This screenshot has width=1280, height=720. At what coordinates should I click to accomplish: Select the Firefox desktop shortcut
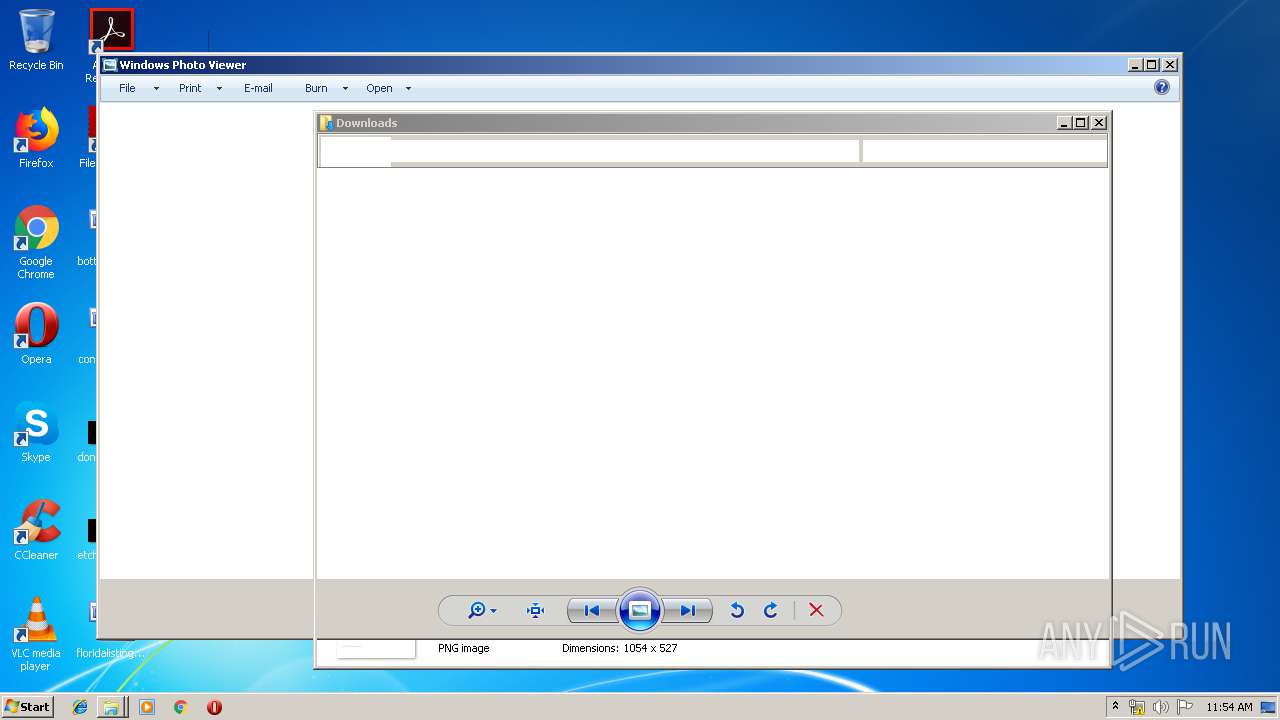tap(36, 138)
